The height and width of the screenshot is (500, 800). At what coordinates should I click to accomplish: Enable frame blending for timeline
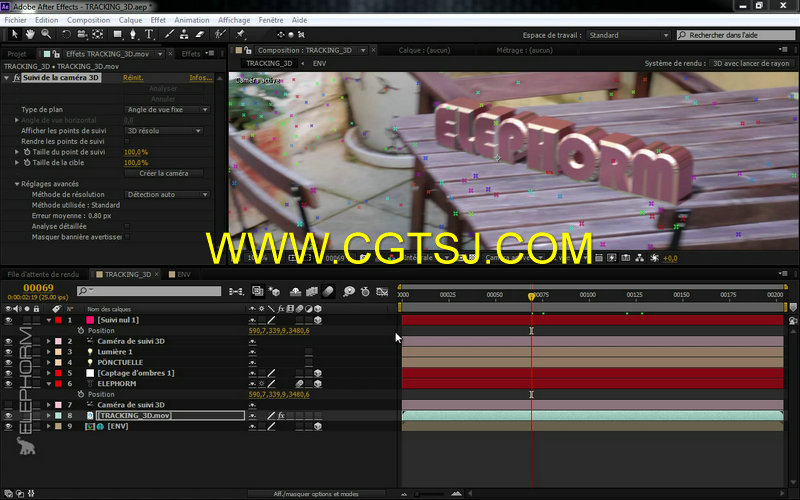pyautogui.click(x=312, y=291)
